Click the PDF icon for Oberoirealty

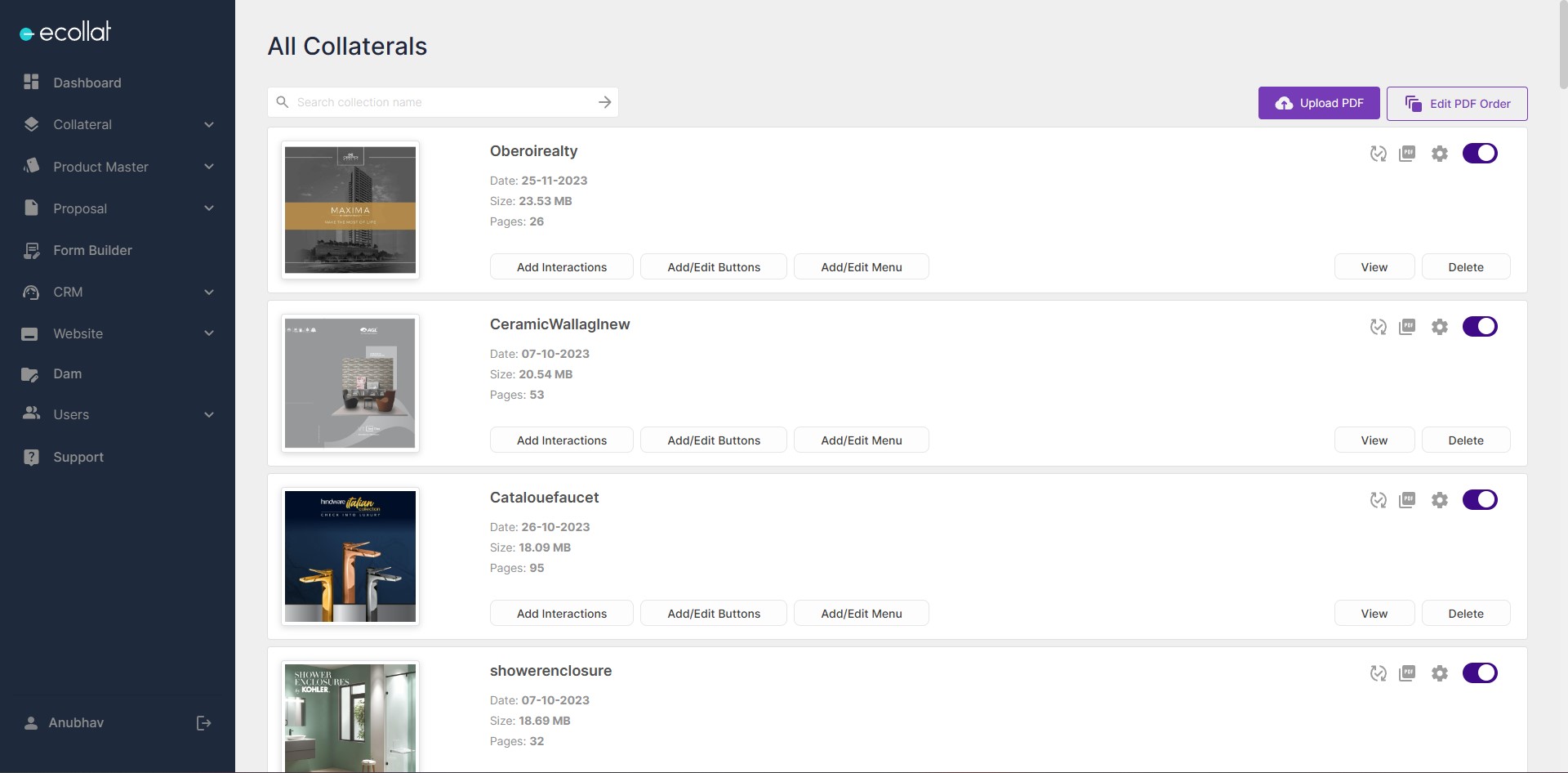(x=1407, y=154)
